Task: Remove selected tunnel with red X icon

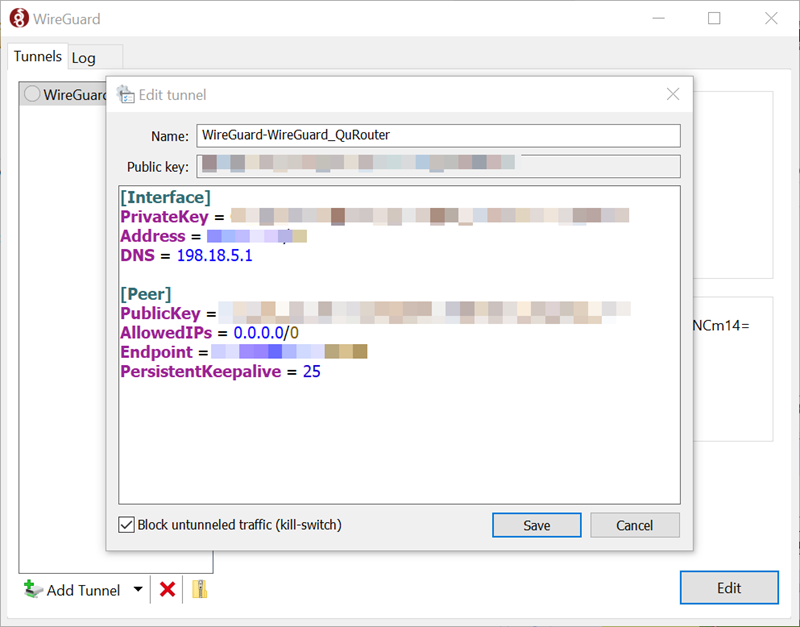Action: pos(167,590)
